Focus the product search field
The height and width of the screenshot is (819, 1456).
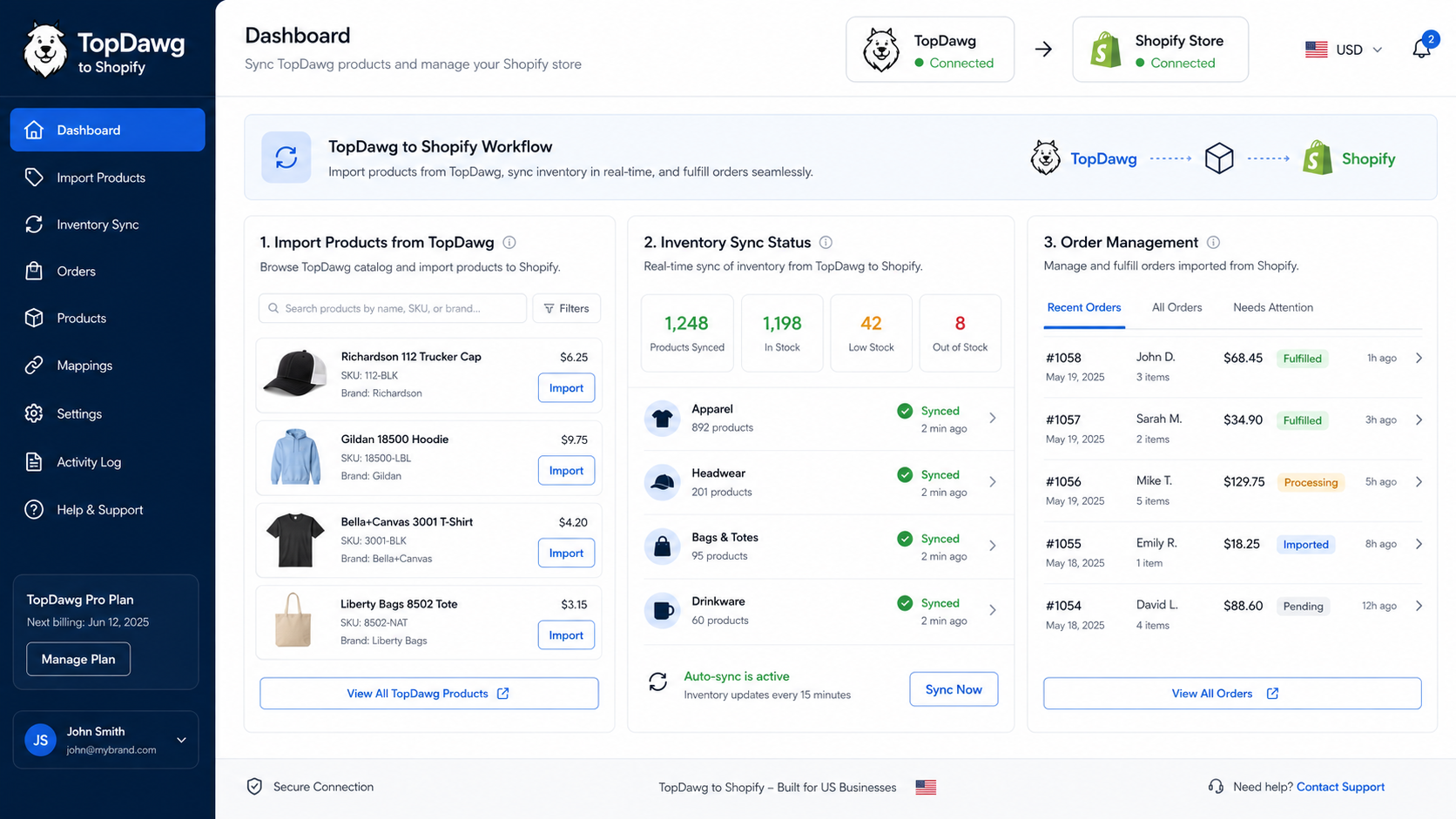(x=393, y=308)
